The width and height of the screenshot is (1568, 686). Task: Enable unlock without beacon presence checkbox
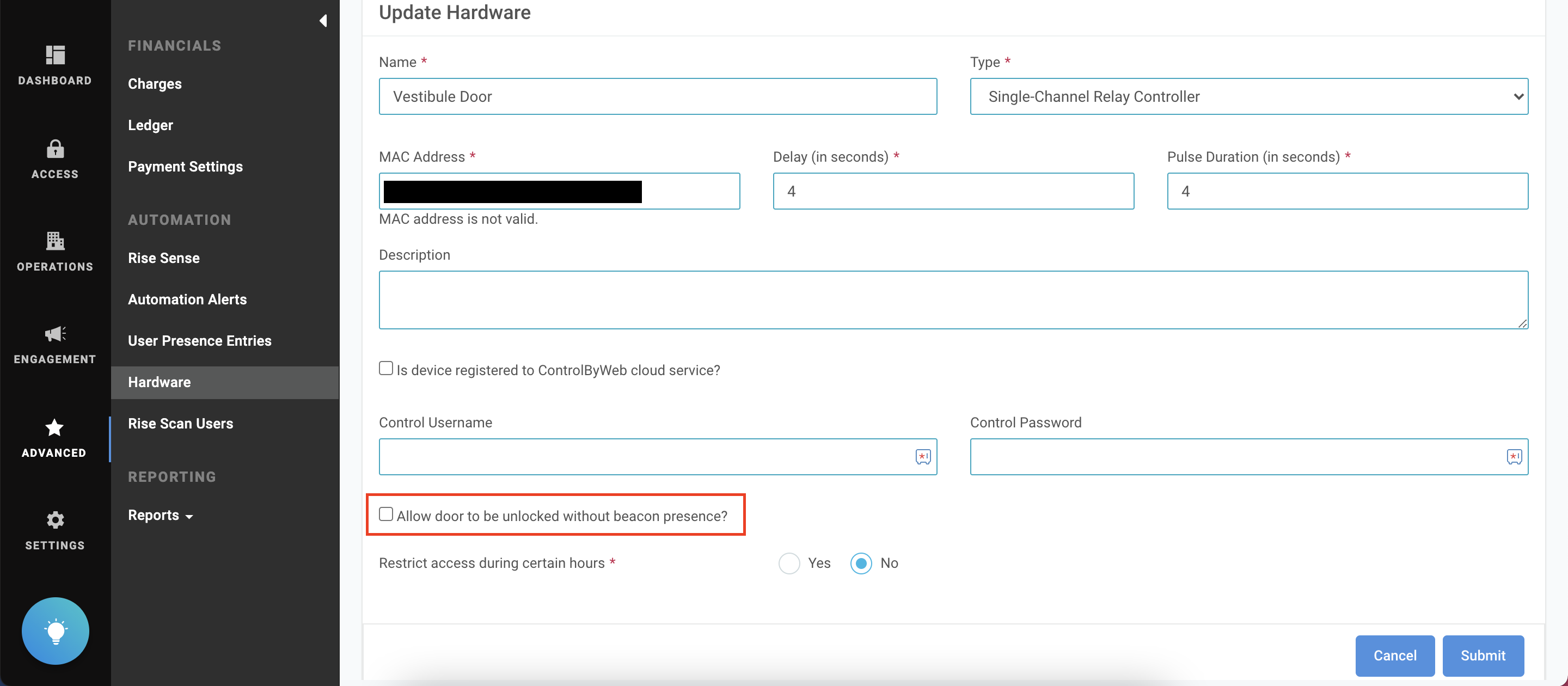coord(386,514)
